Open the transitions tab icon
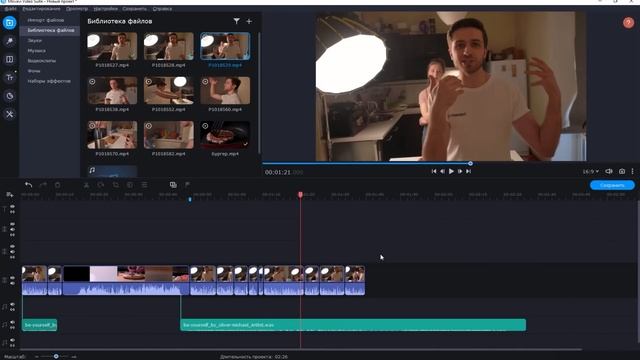640x360 pixels. [x=9, y=59]
